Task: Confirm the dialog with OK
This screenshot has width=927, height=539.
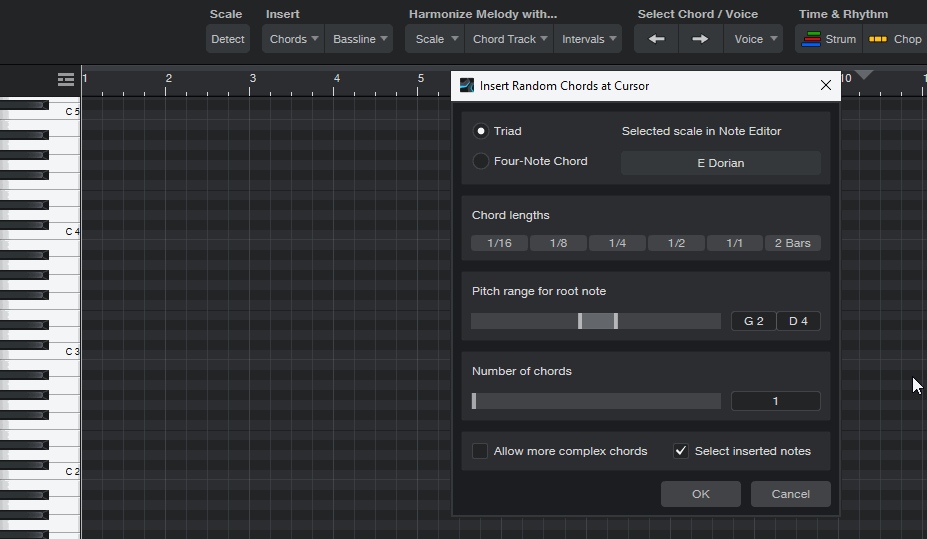Action: coord(701,494)
